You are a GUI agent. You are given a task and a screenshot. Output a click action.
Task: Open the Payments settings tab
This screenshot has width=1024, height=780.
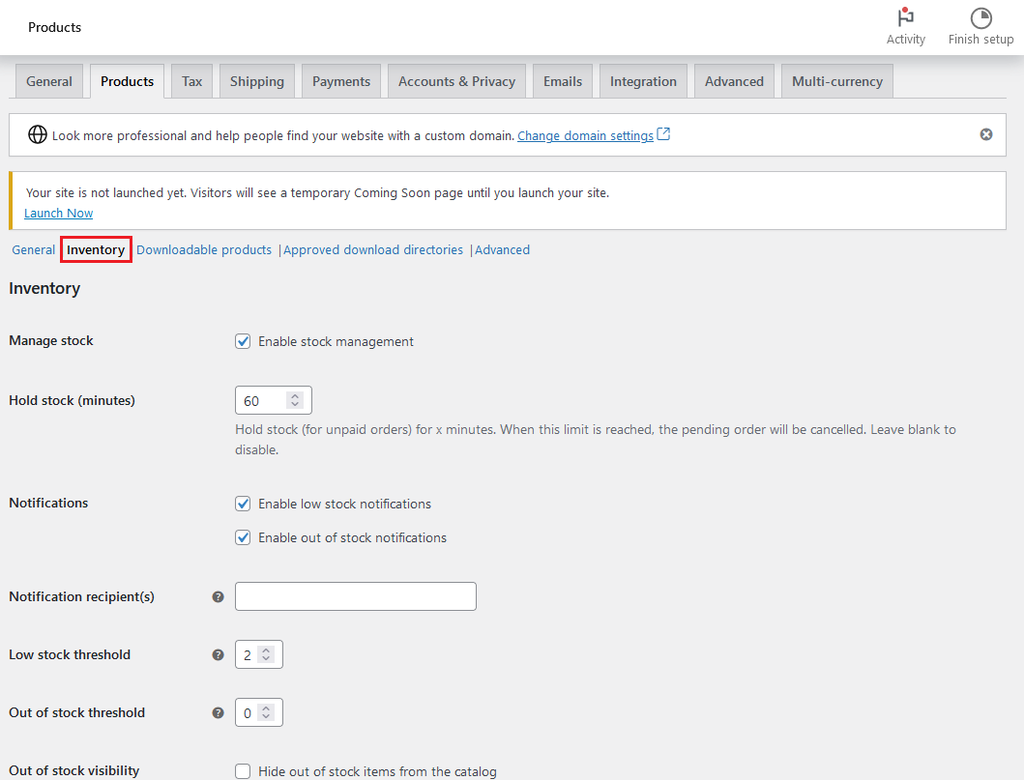341,81
